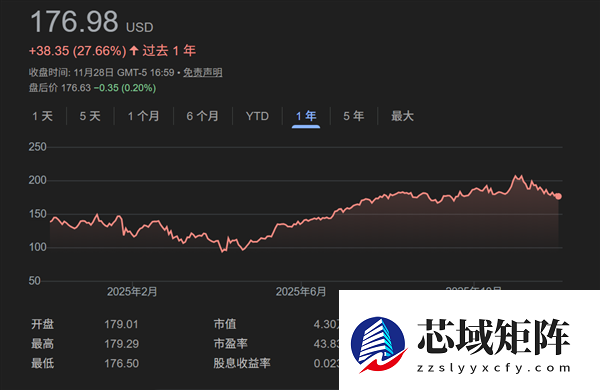The width and height of the screenshot is (600, 390).
Task: Click the 2025年6月 axis label
Action: pyautogui.click(x=301, y=292)
